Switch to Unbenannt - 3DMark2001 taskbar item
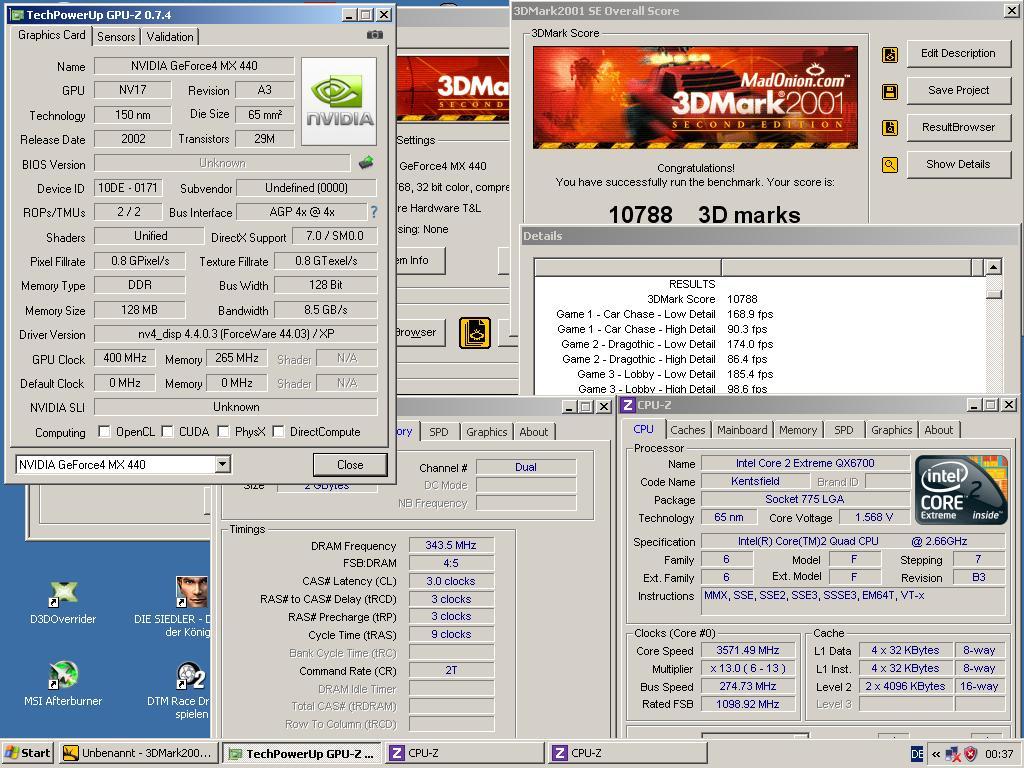The image size is (1024, 768). click(138, 753)
